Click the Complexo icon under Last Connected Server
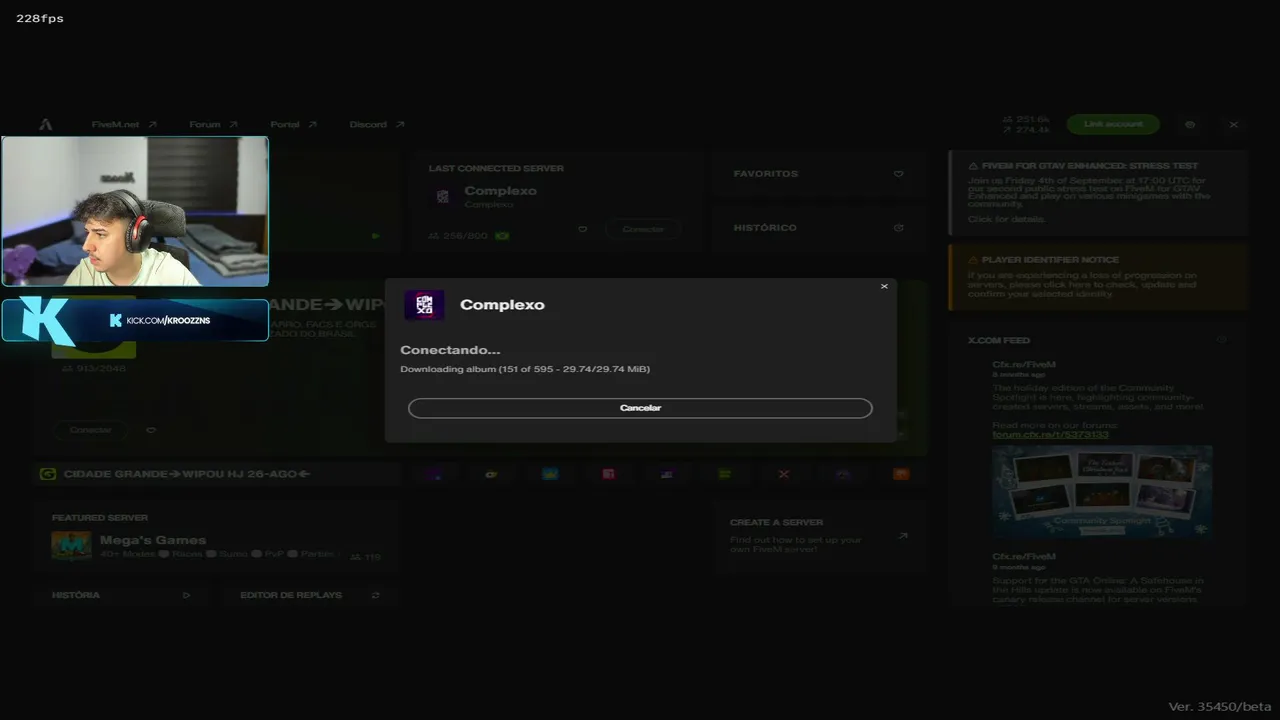 [x=443, y=196]
